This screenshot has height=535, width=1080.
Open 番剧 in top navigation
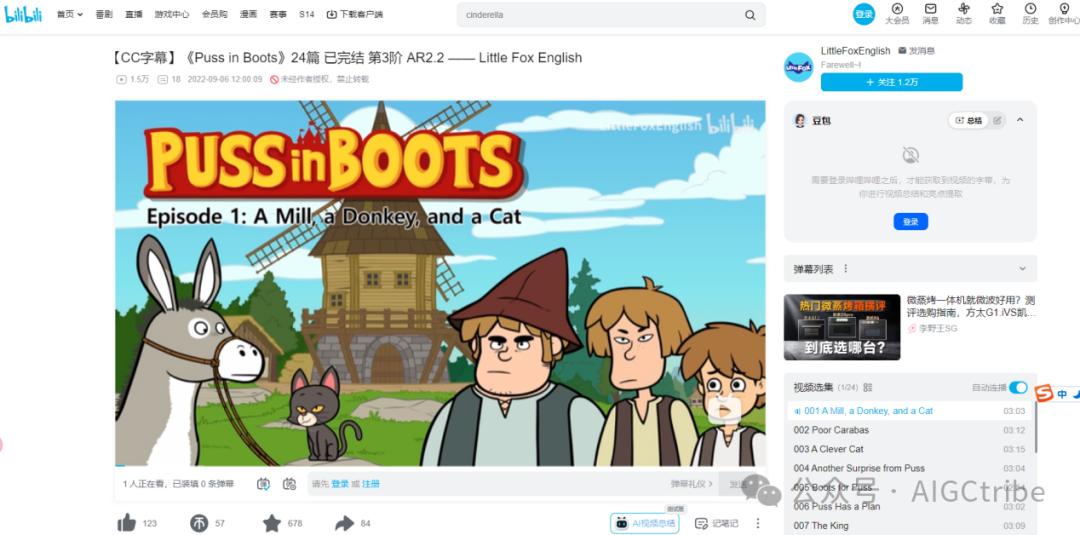click(104, 14)
